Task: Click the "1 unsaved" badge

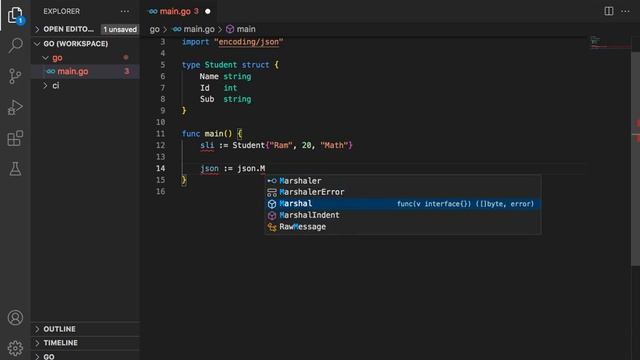Action: (x=120, y=29)
